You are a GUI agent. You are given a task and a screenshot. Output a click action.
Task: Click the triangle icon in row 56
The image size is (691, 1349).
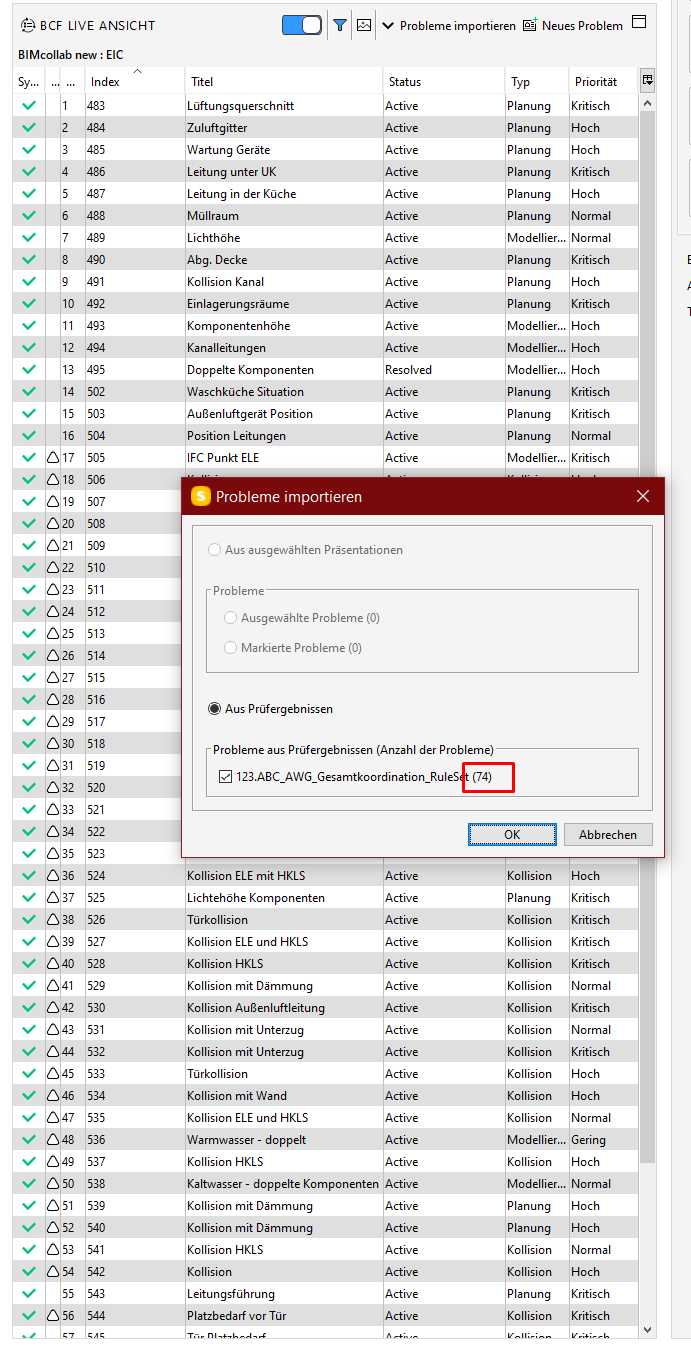53,1315
